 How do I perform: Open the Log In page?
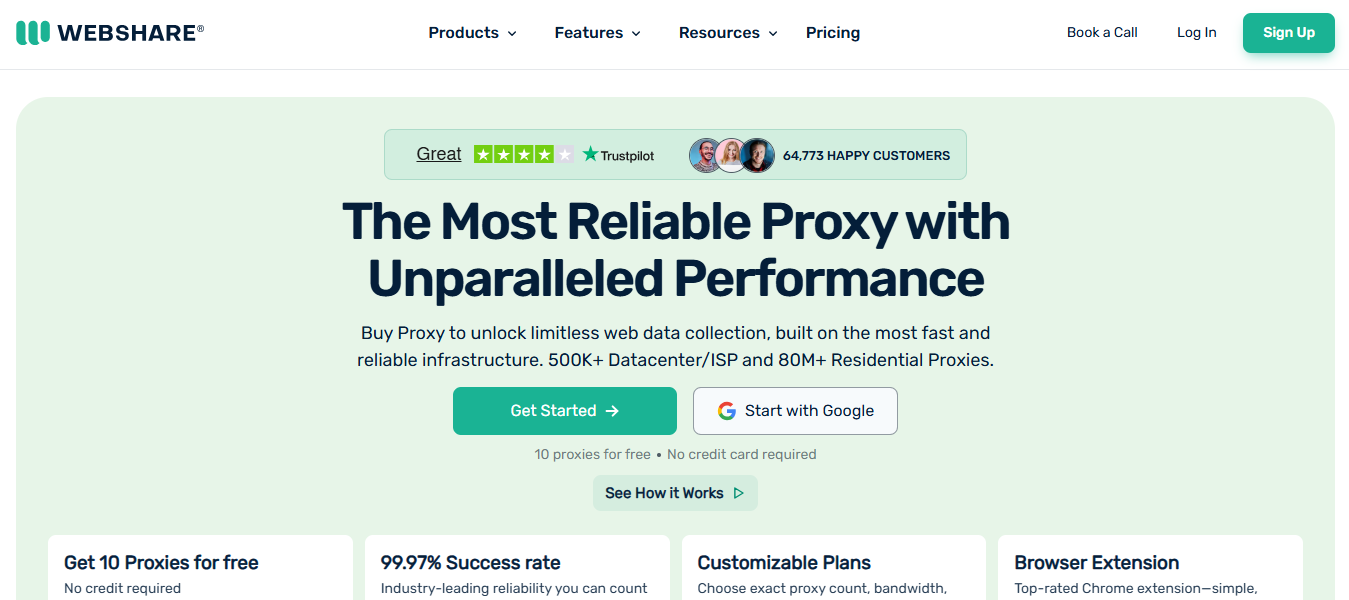pos(1196,32)
